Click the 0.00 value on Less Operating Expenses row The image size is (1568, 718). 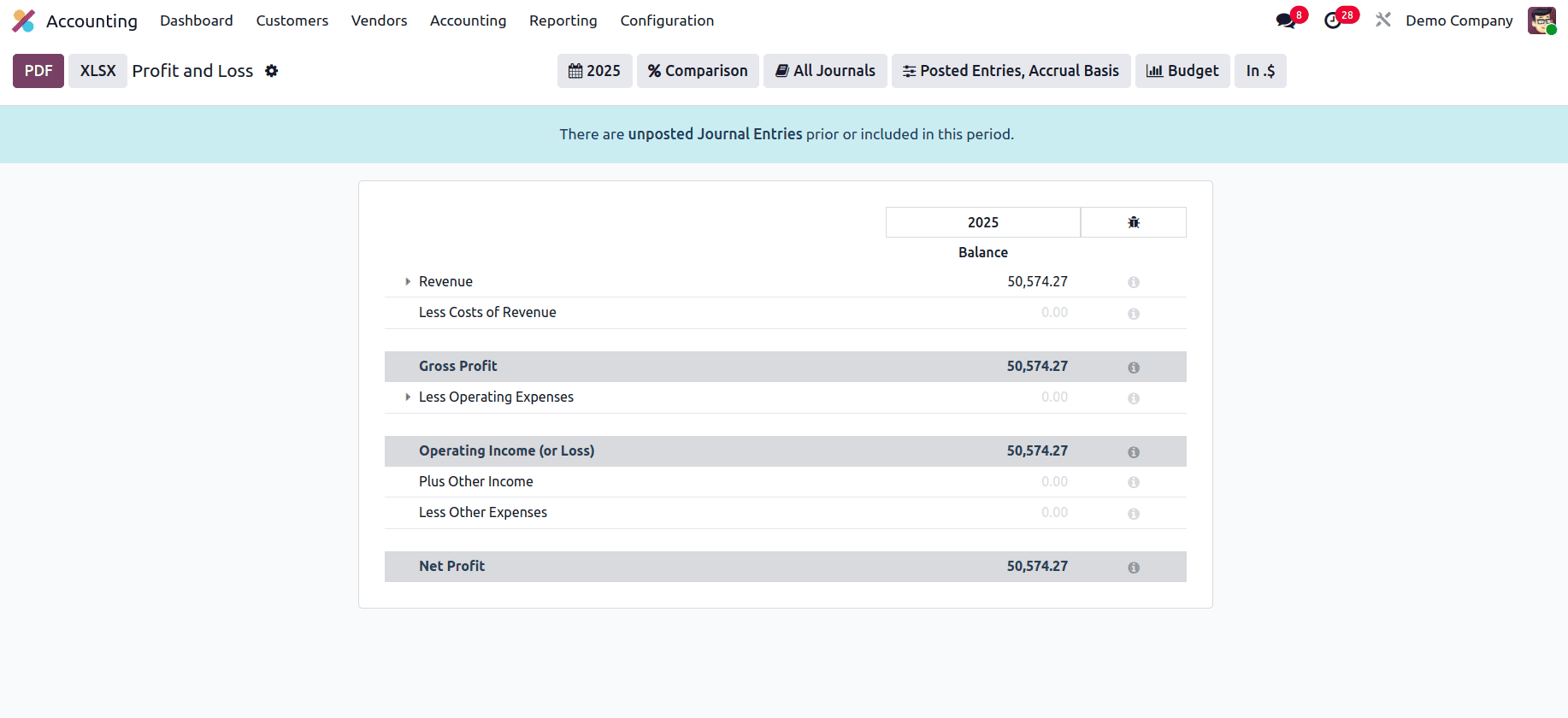[1054, 397]
